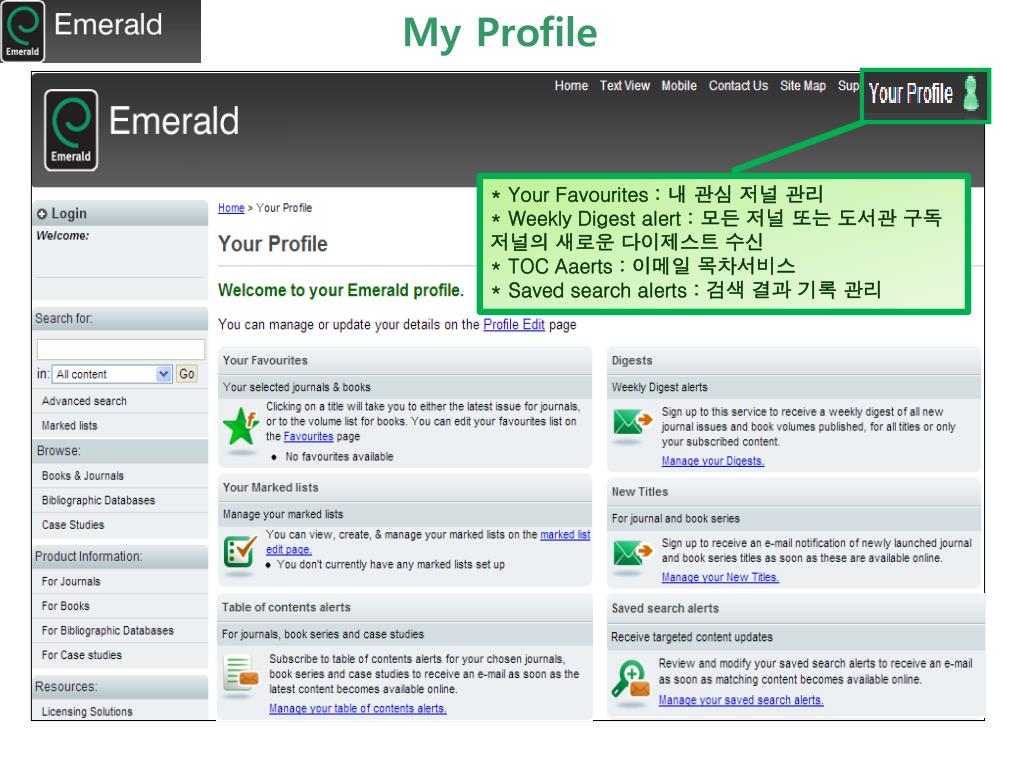Screen dimensions: 1024x768
Task: Browse Case Studies in the sidebar
Action: (72, 525)
